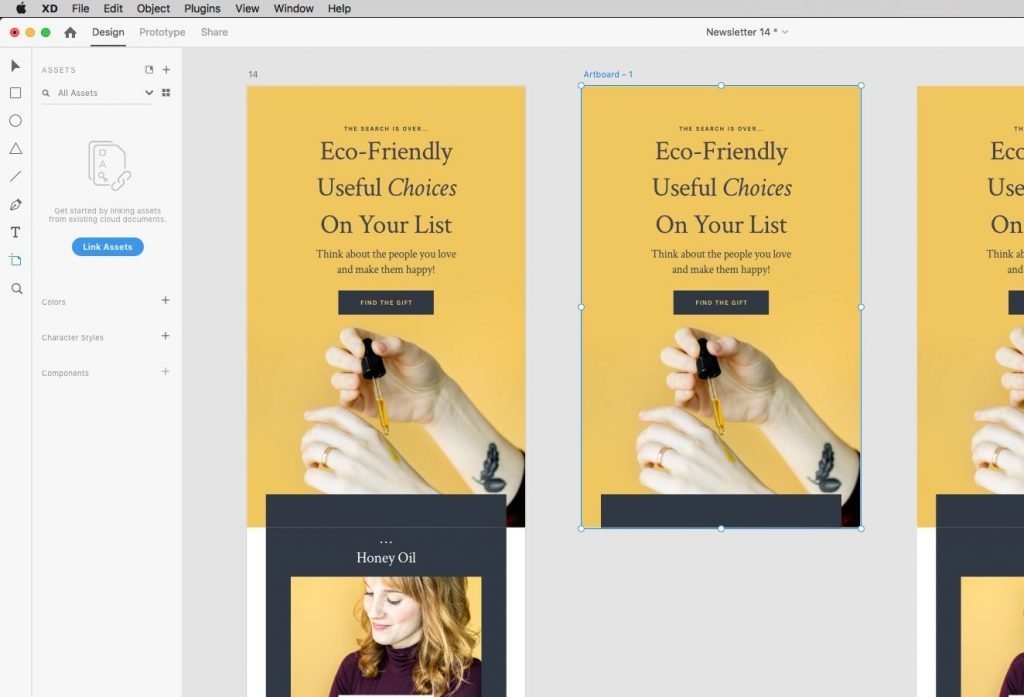The width and height of the screenshot is (1024, 697).
Task: Click the Artboard – 1 label
Action: pyautogui.click(x=608, y=75)
